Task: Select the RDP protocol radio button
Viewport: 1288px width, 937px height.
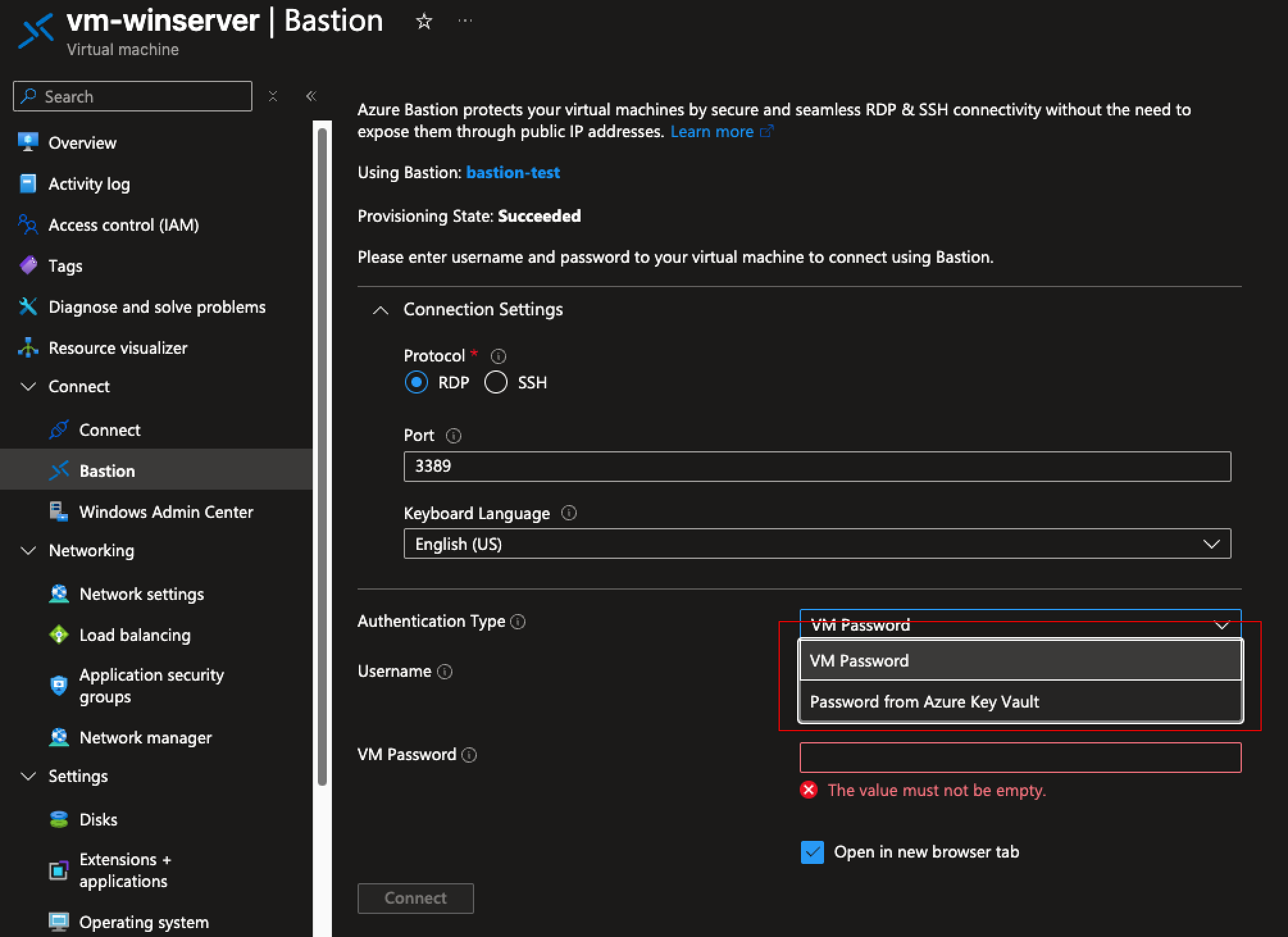Action: click(x=417, y=383)
